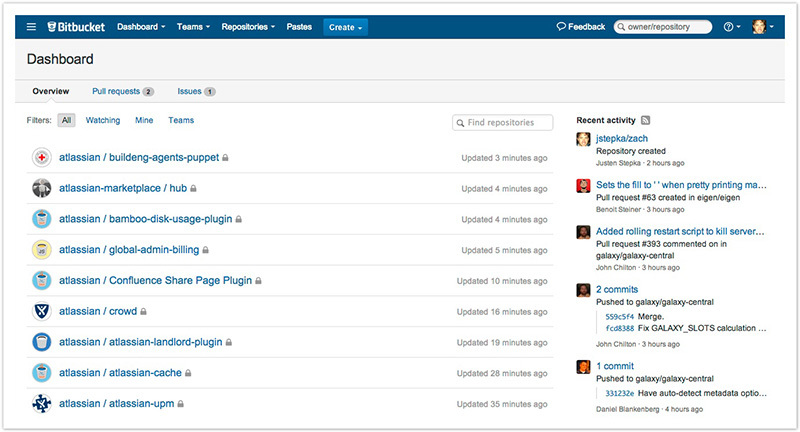
Task: Click the atlassian-marketplace hub repository avatar
Action: pos(42,188)
